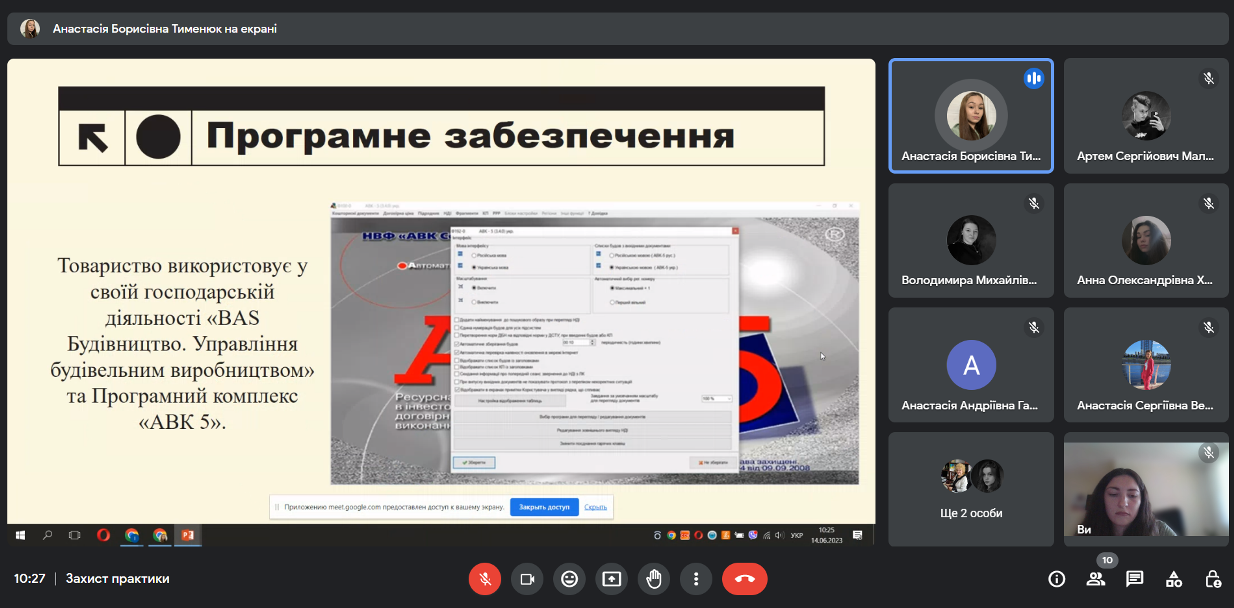Image resolution: width=1234 pixels, height=608 pixels.
Task: Open 'Кошторисні документи' menu in АВК window
Action: [356, 213]
